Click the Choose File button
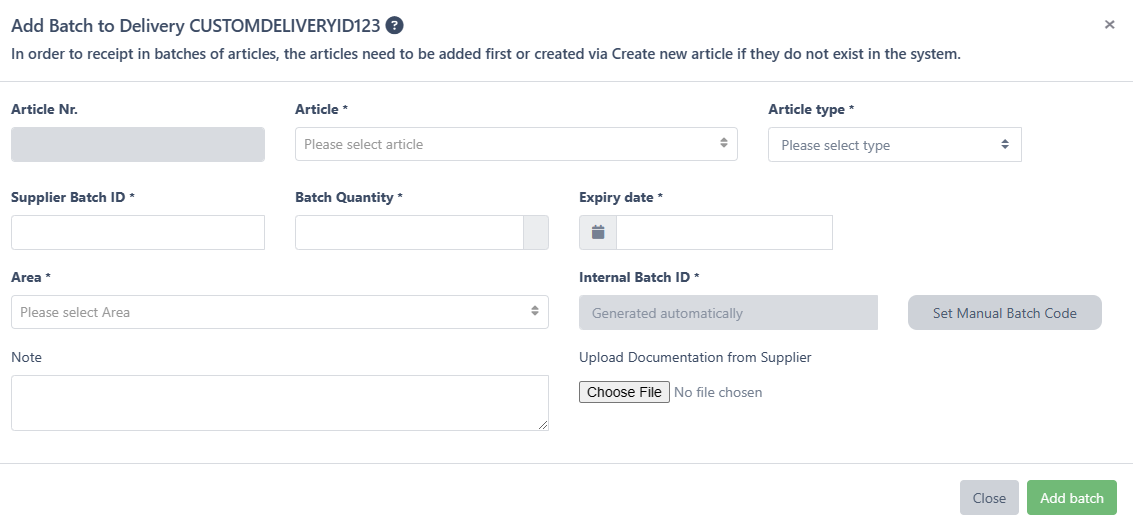 point(624,392)
